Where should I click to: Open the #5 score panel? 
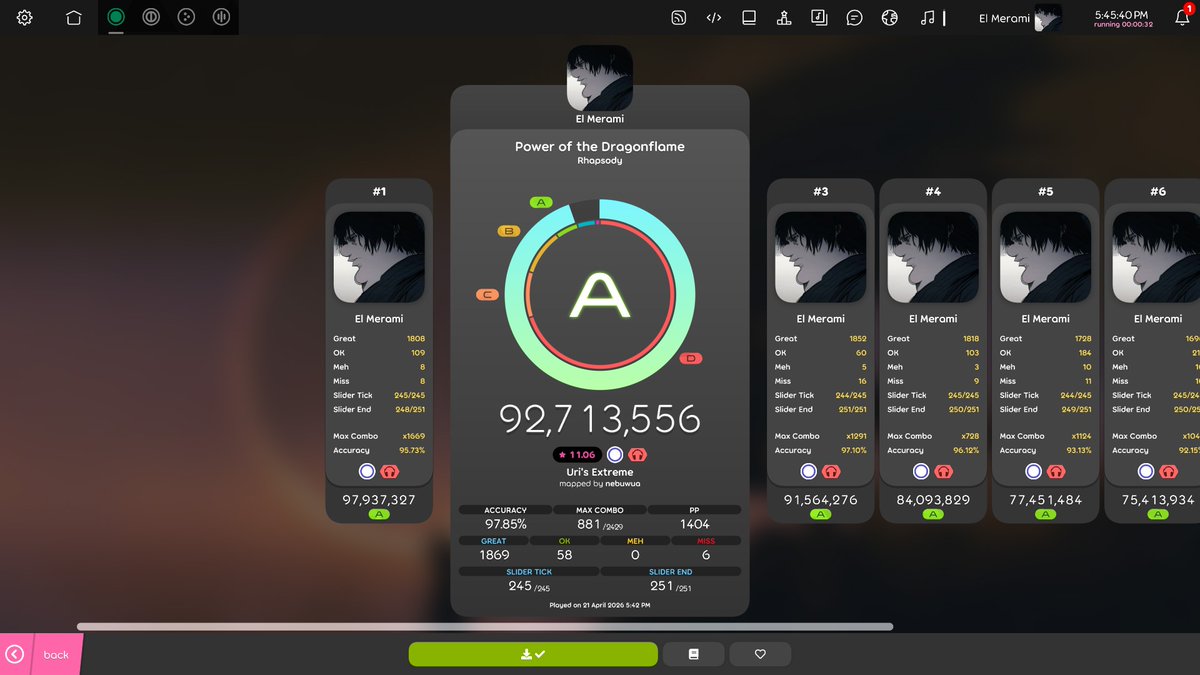[1045, 351]
